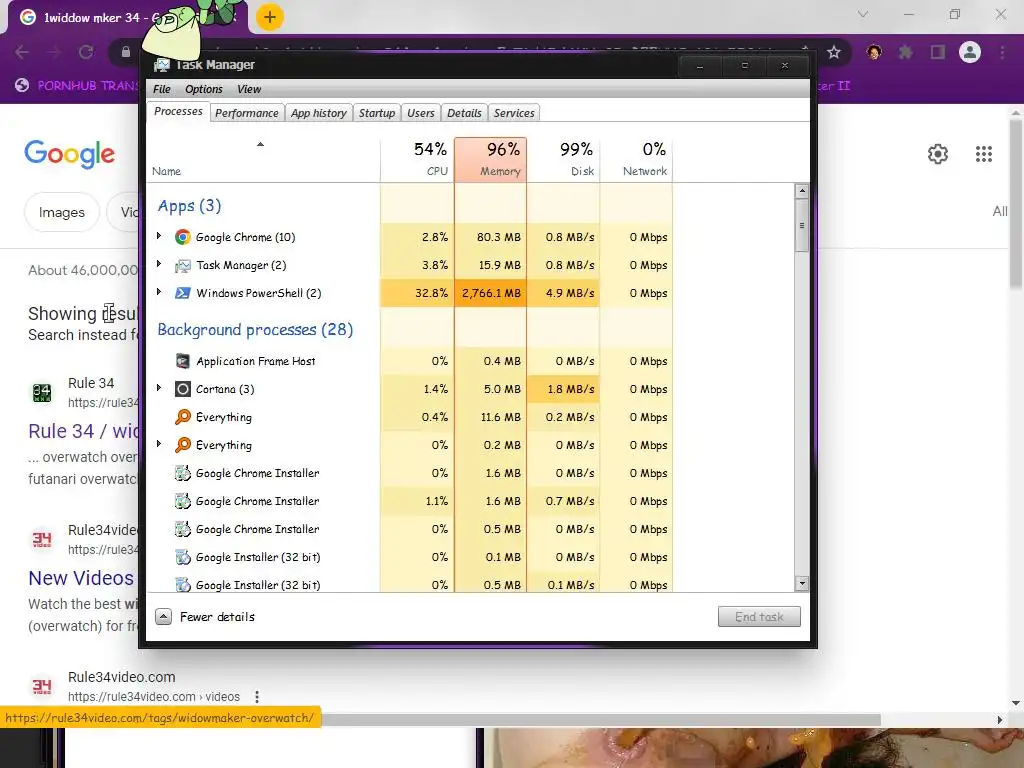
Task: Open the Chrome profile avatar
Action: (970, 52)
